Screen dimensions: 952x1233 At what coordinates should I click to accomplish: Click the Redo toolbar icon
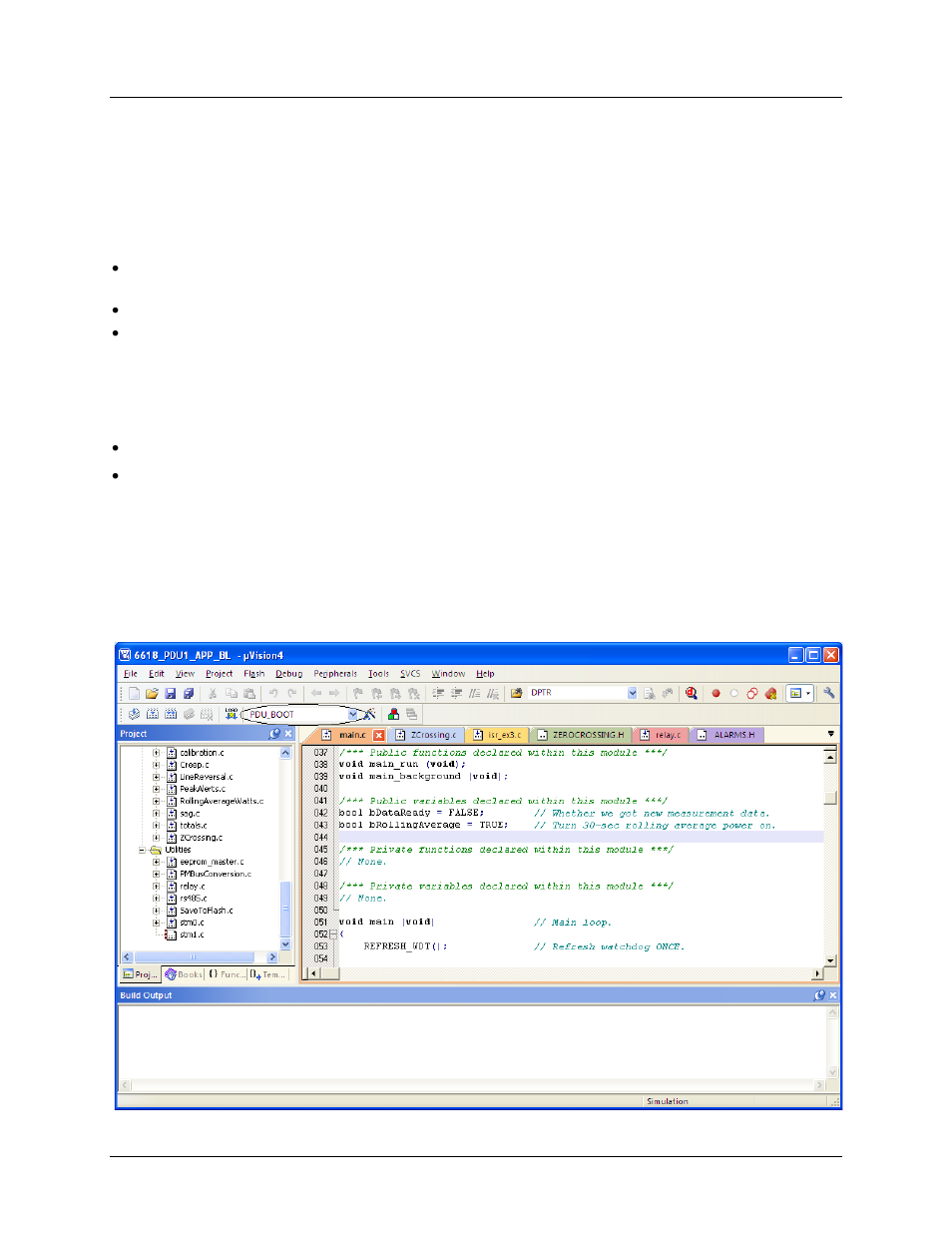tap(291, 693)
